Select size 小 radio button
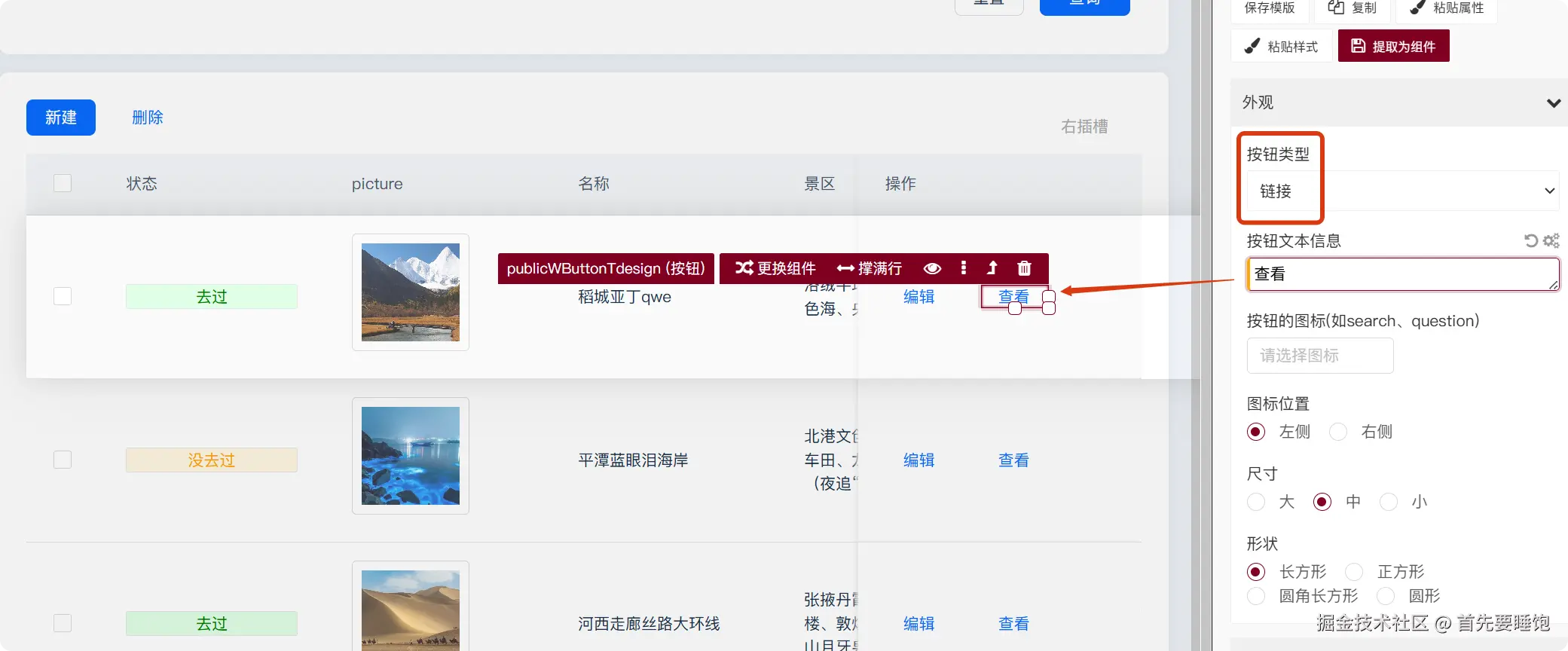This screenshot has width=1568, height=651. coord(1388,502)
